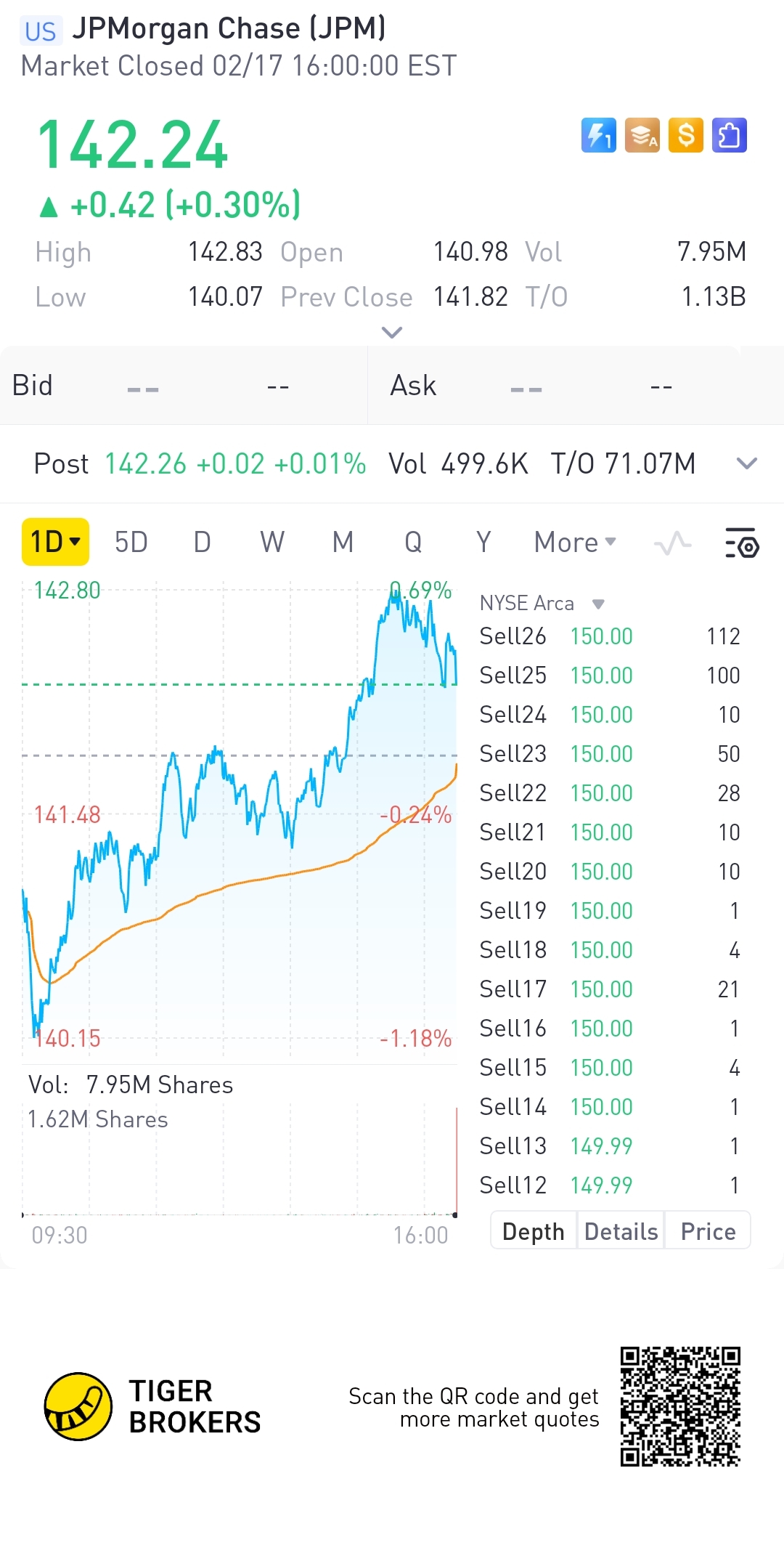Tap the chart indicator waveform icon

coord(672,543)
